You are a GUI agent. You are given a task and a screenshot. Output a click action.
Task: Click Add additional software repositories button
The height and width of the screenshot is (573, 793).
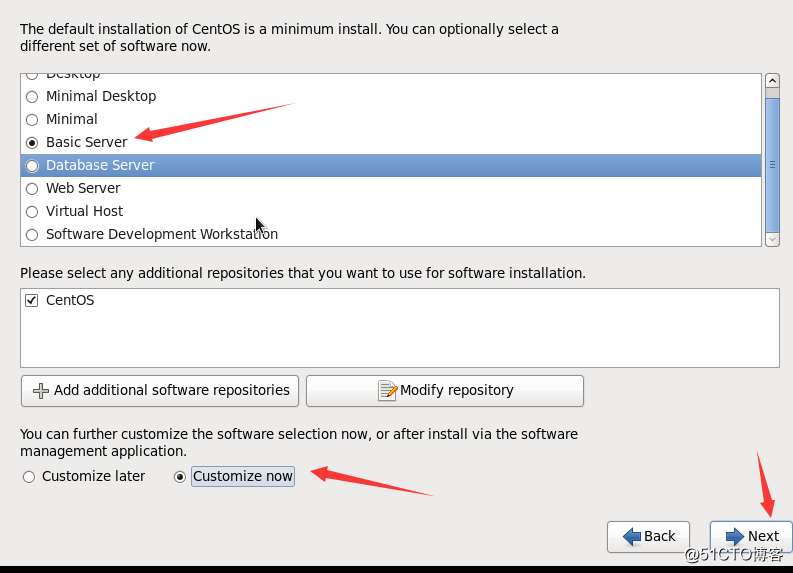click(x=160, y=390)
